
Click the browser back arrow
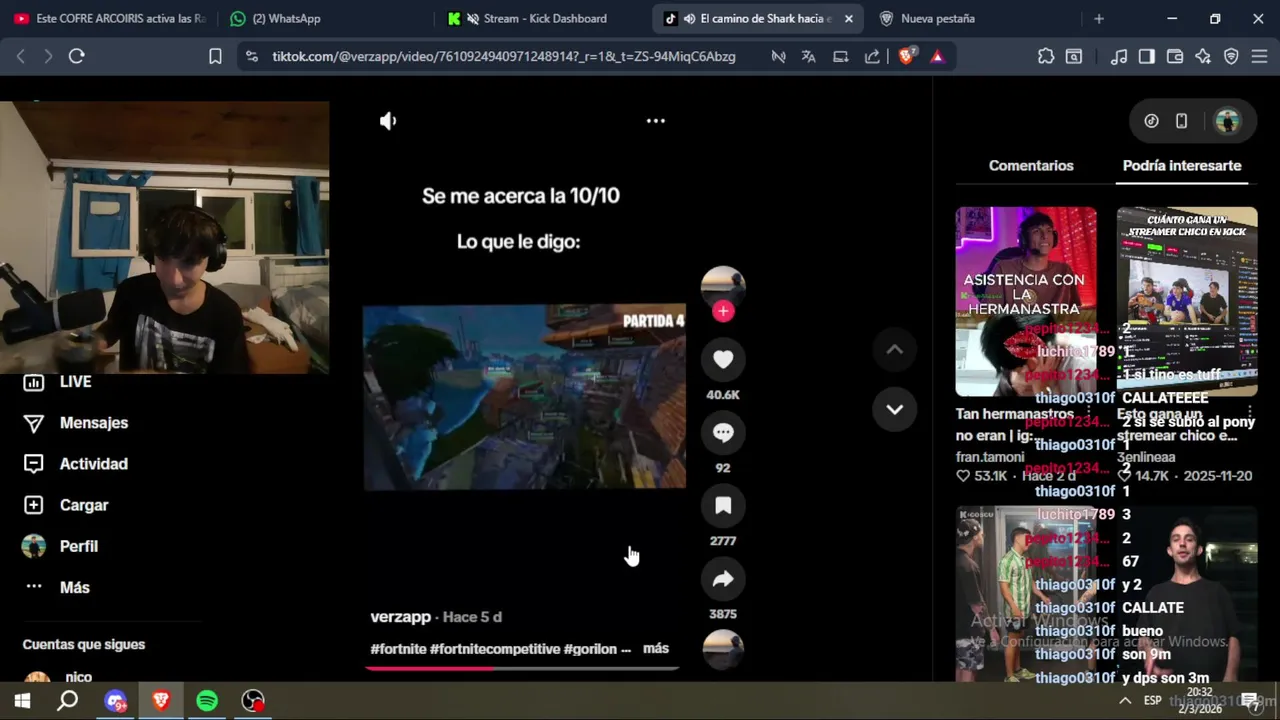pyautogui.click(x=20, y=57)
